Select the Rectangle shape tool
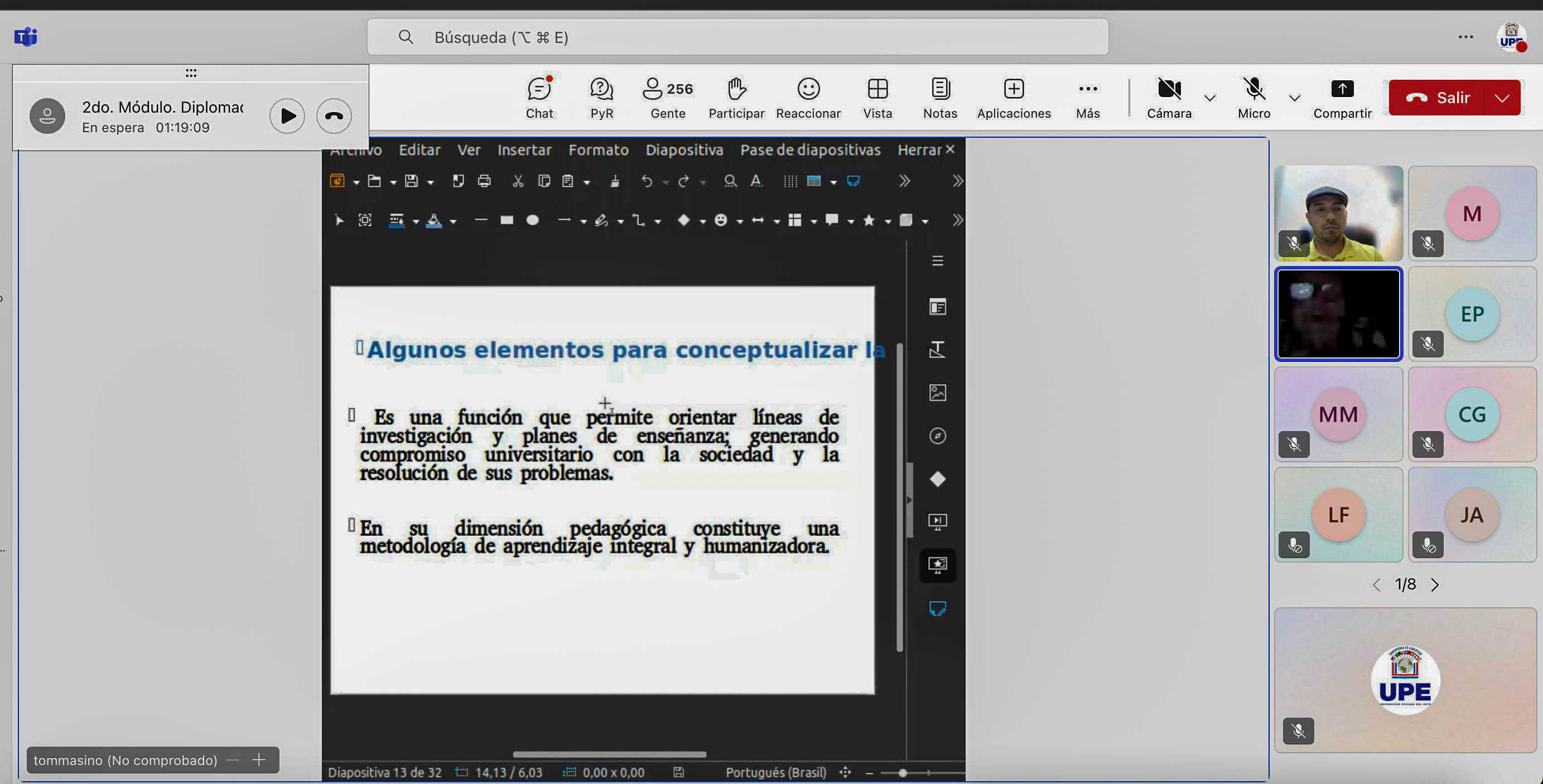 507,220
